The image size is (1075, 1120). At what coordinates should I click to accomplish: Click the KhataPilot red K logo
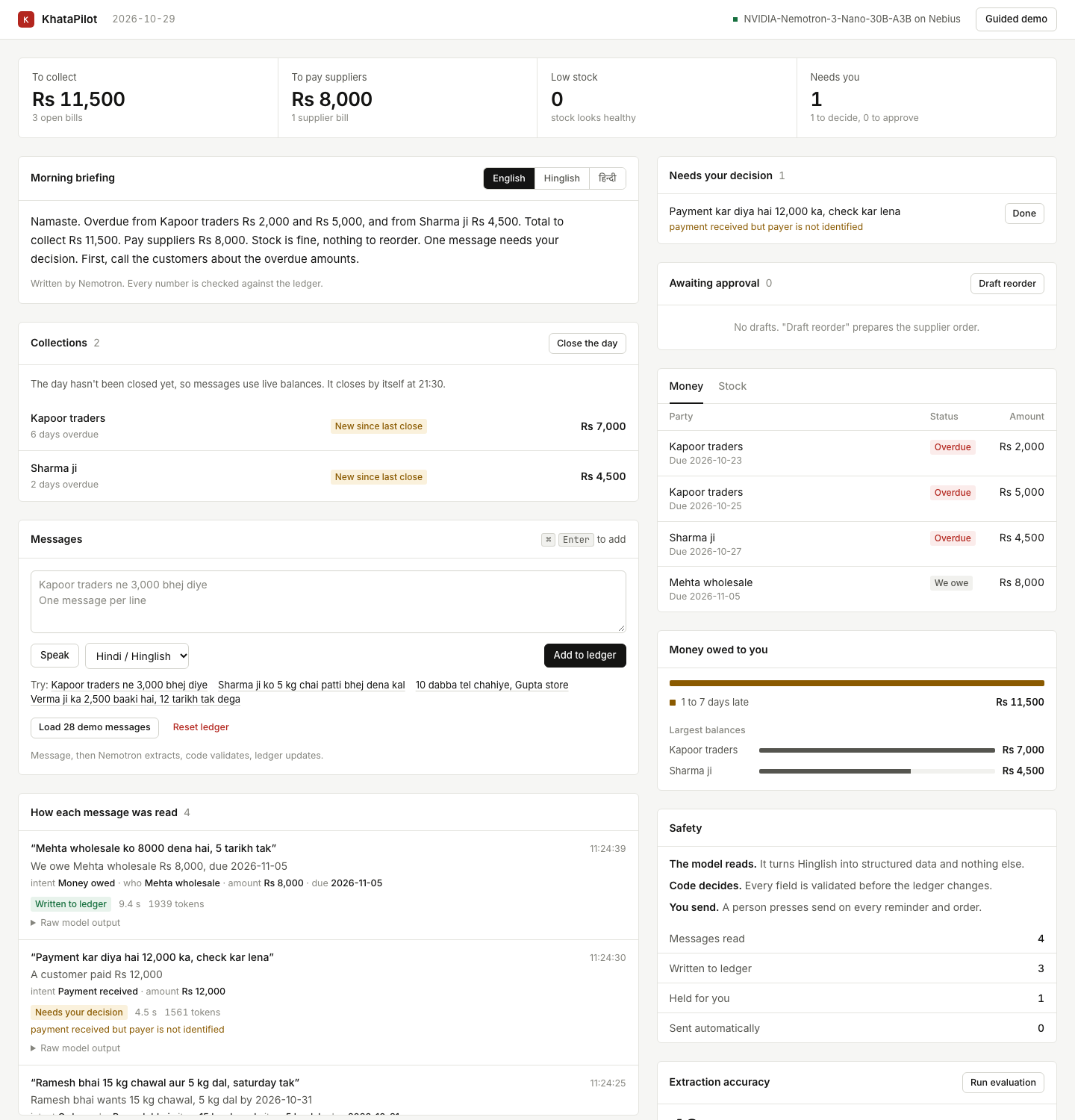tap(26, 19)
